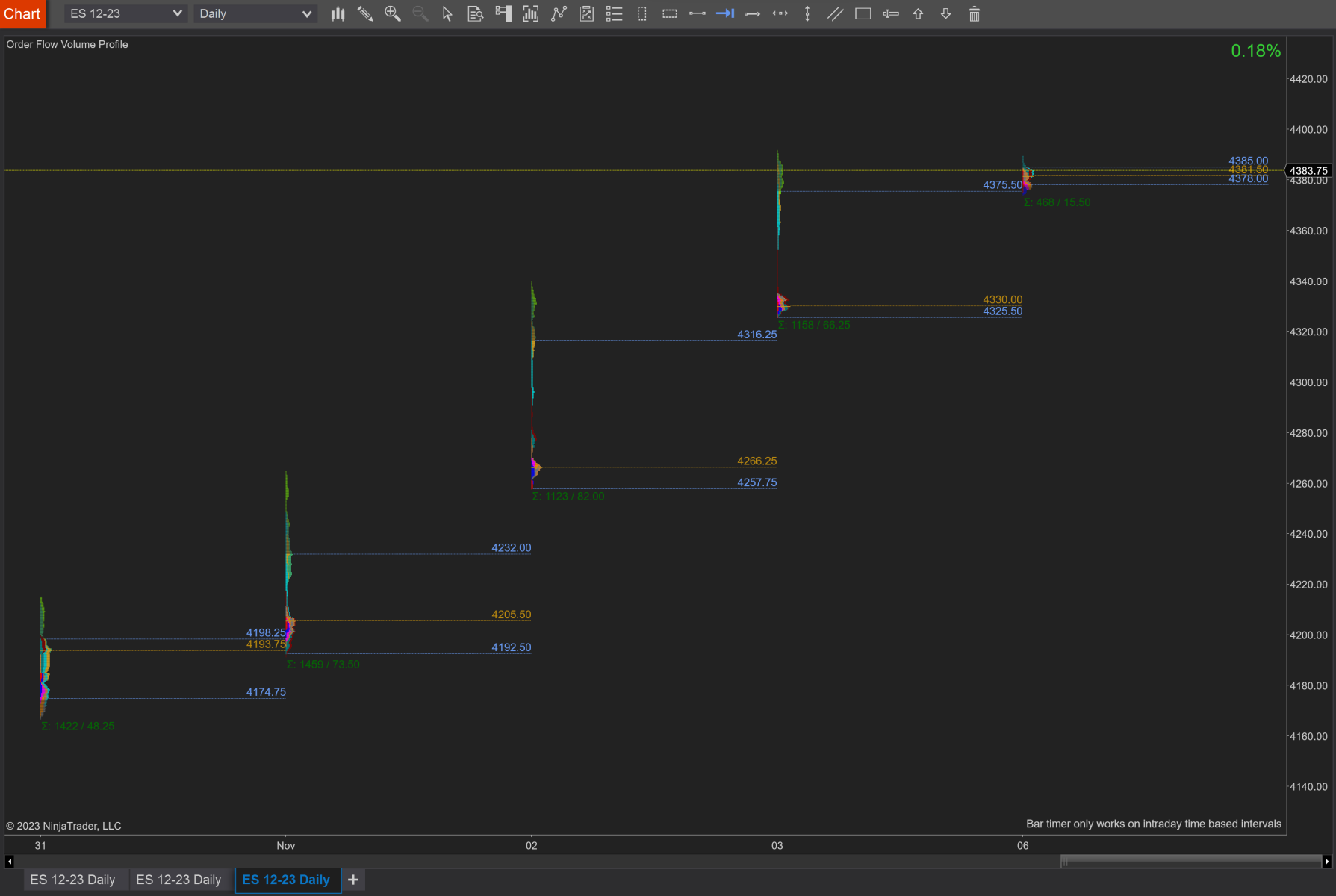The width and height of the screenshot is (1336, 896).
Task: Open the bar type (candlestick) chart style icon
Action: (x=338, y=13)
